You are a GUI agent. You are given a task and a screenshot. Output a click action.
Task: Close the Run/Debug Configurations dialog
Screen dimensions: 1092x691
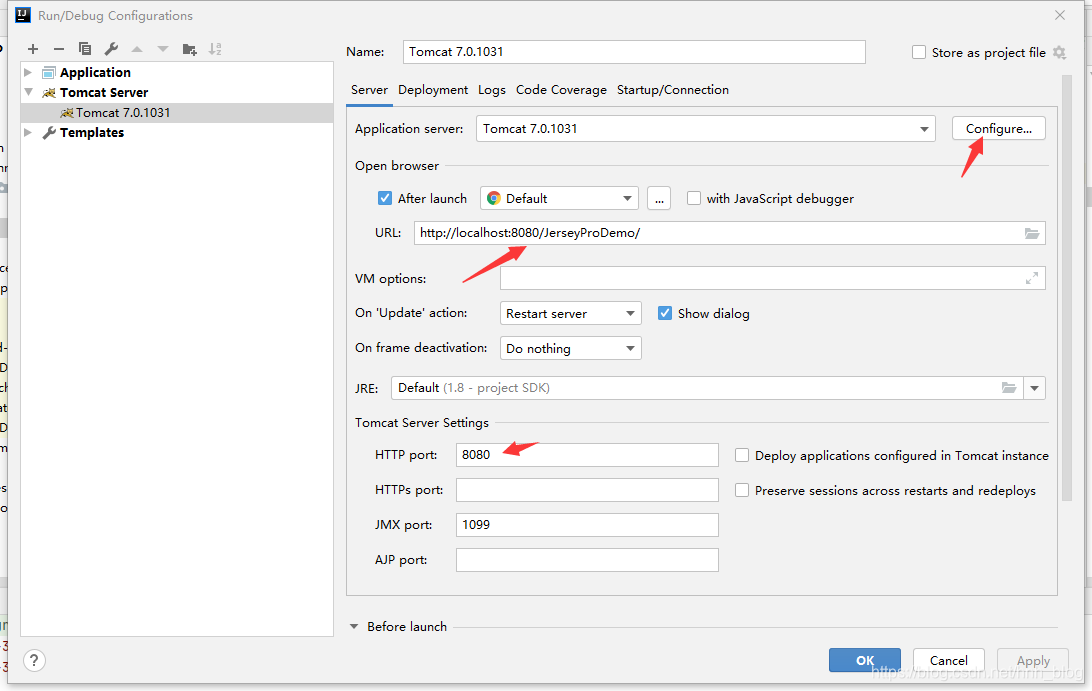pos(1060,15)
